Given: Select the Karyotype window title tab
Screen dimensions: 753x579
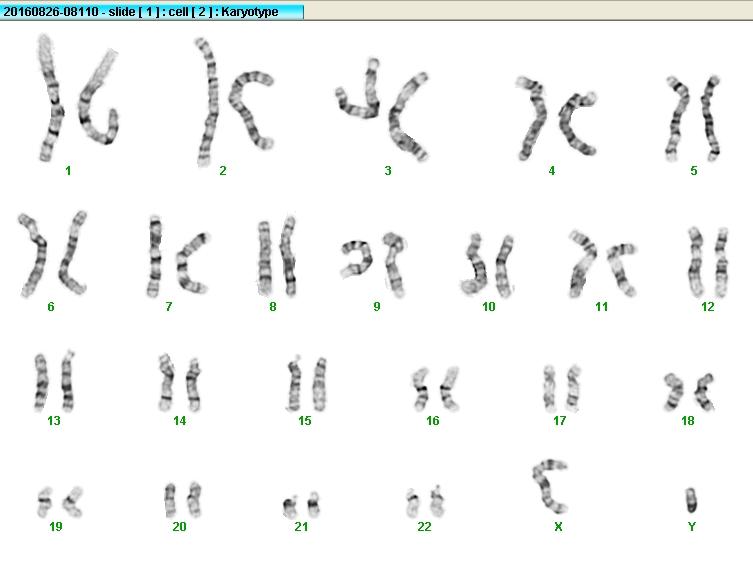Looking at the screenshot, I should (152, 12).
